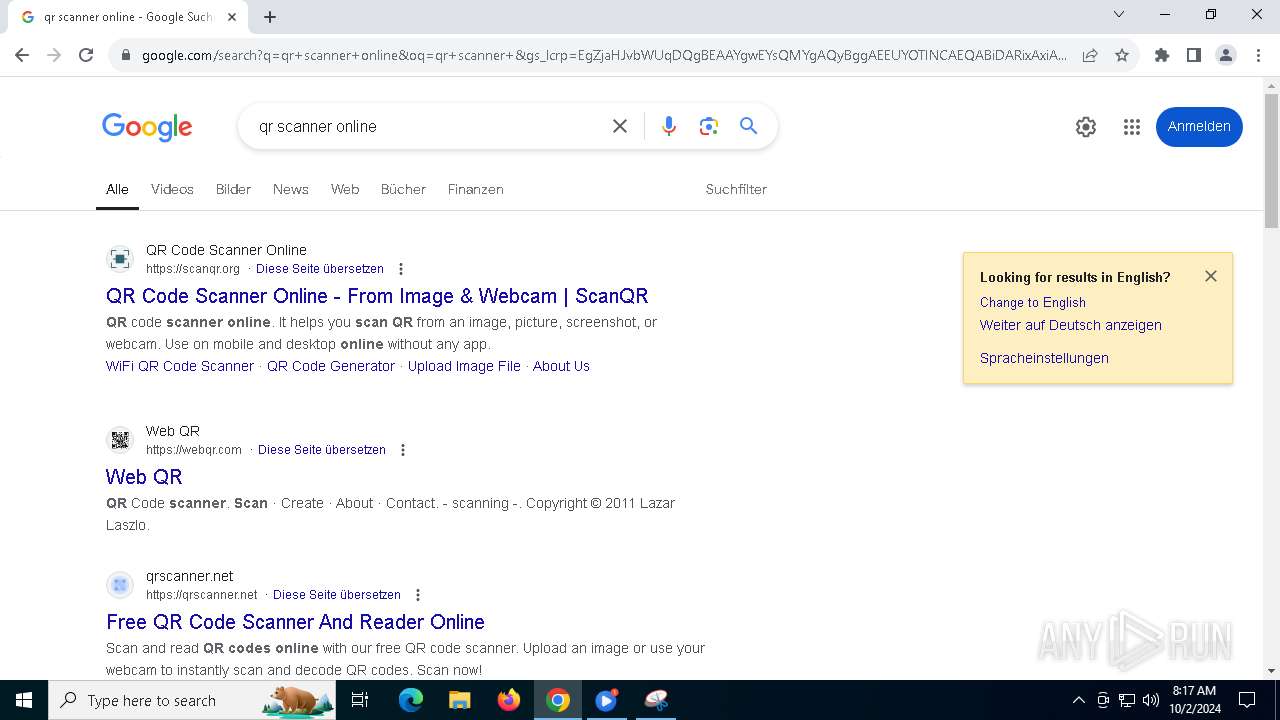Open the Suchfilter options
Viewport: 1280px width, 720px height.
pyautogui.click(x=736, y=189)
